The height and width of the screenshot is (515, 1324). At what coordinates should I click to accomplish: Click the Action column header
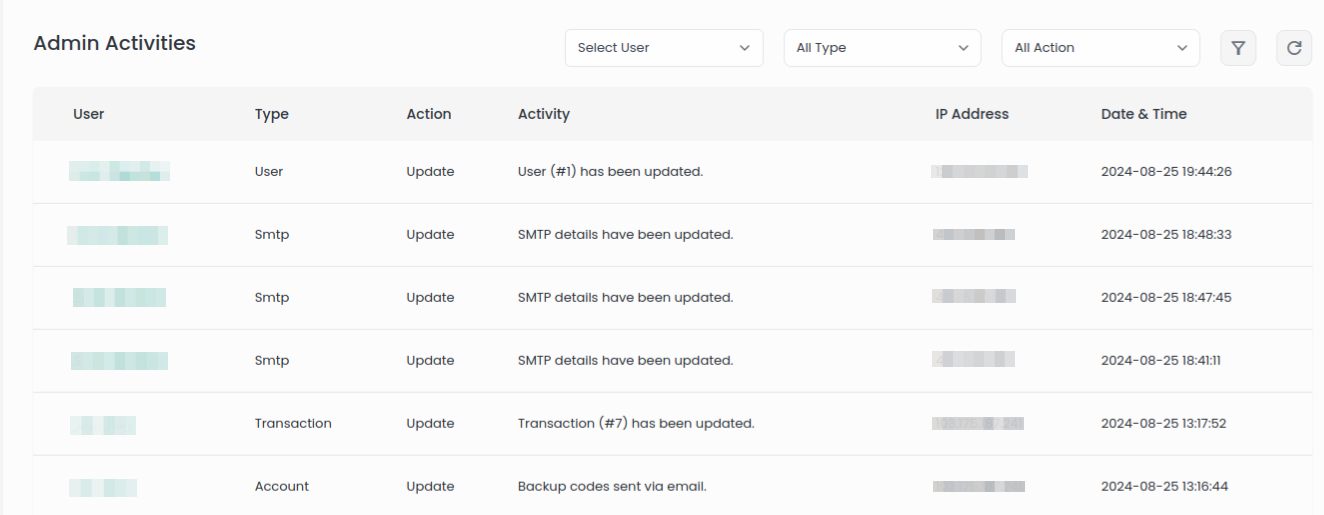pyautogui.click(x=429, y=114)
